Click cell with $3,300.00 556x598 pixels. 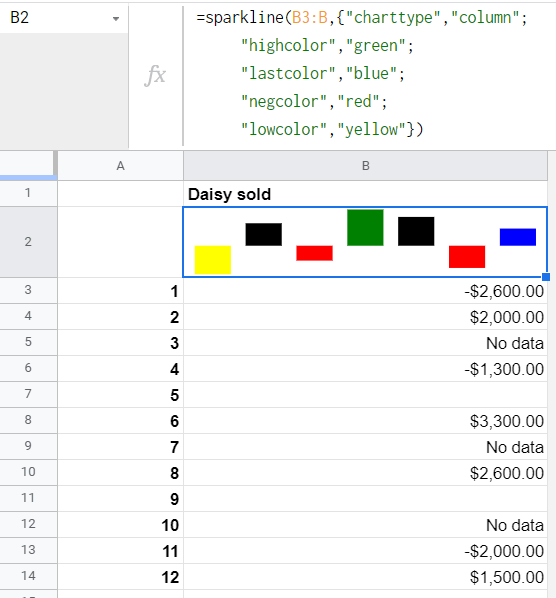coord(365,421)
